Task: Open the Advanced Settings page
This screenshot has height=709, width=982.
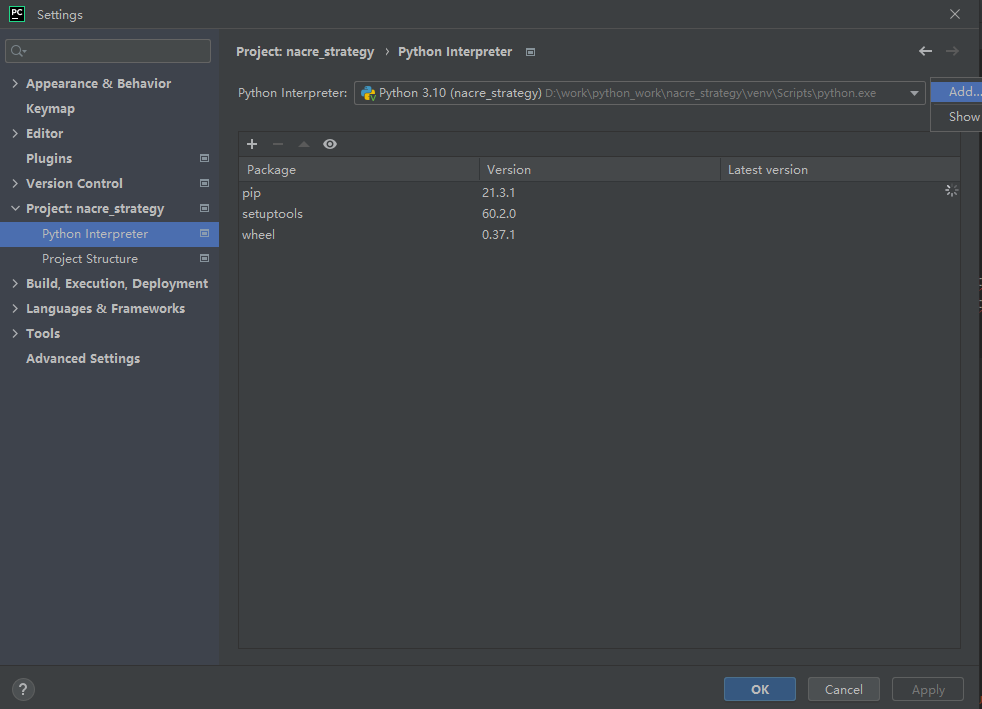Action: (83, 359)
